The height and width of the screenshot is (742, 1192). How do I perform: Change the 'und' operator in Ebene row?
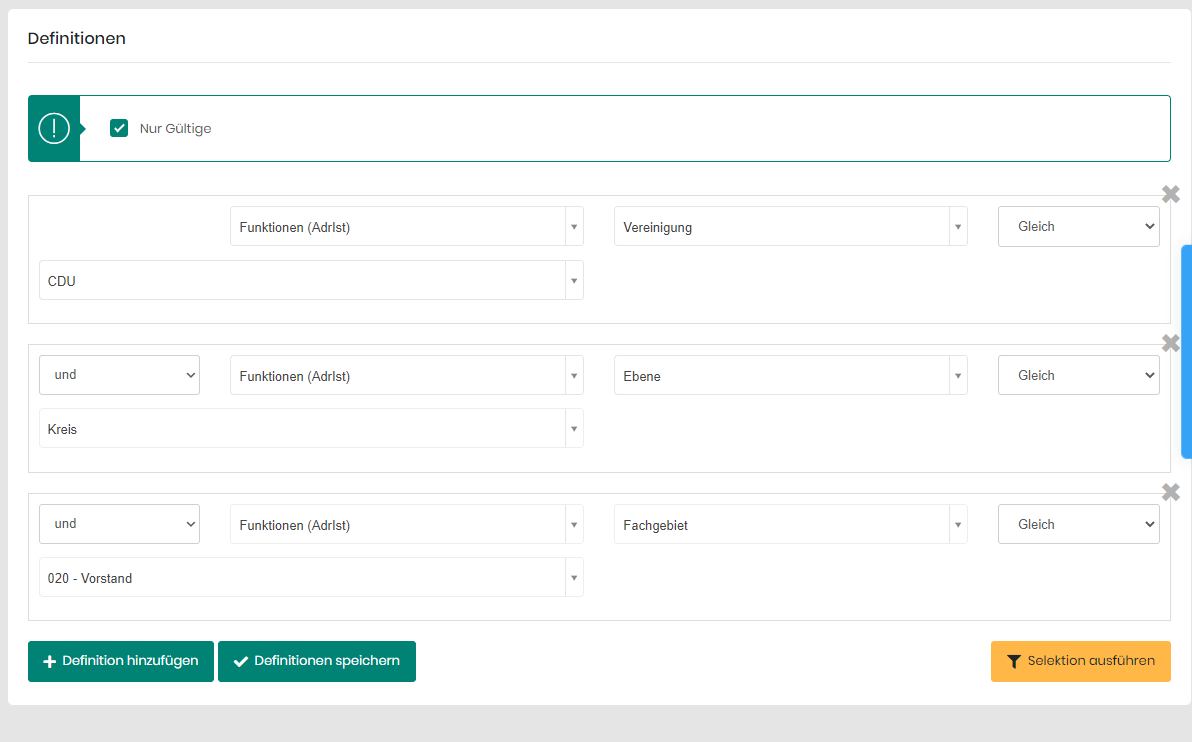(x=119, y=375)
